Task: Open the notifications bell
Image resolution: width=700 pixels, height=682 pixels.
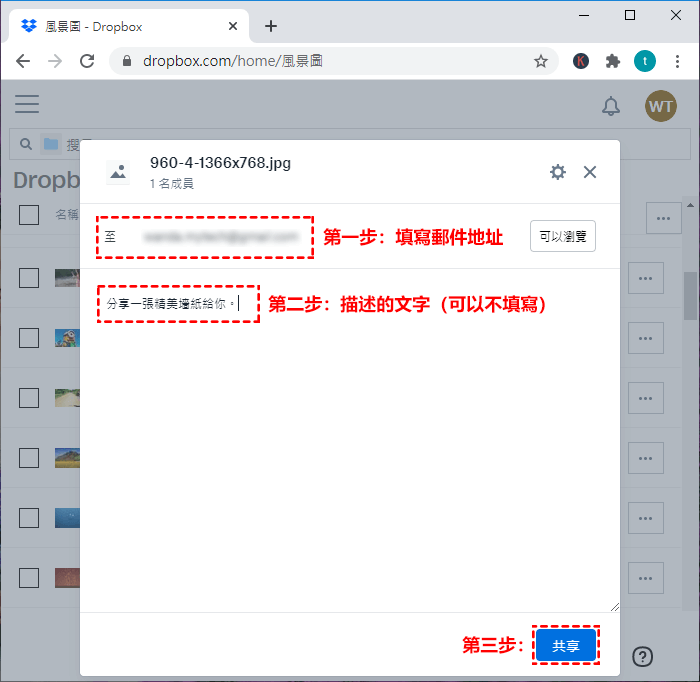Action: 610,106
